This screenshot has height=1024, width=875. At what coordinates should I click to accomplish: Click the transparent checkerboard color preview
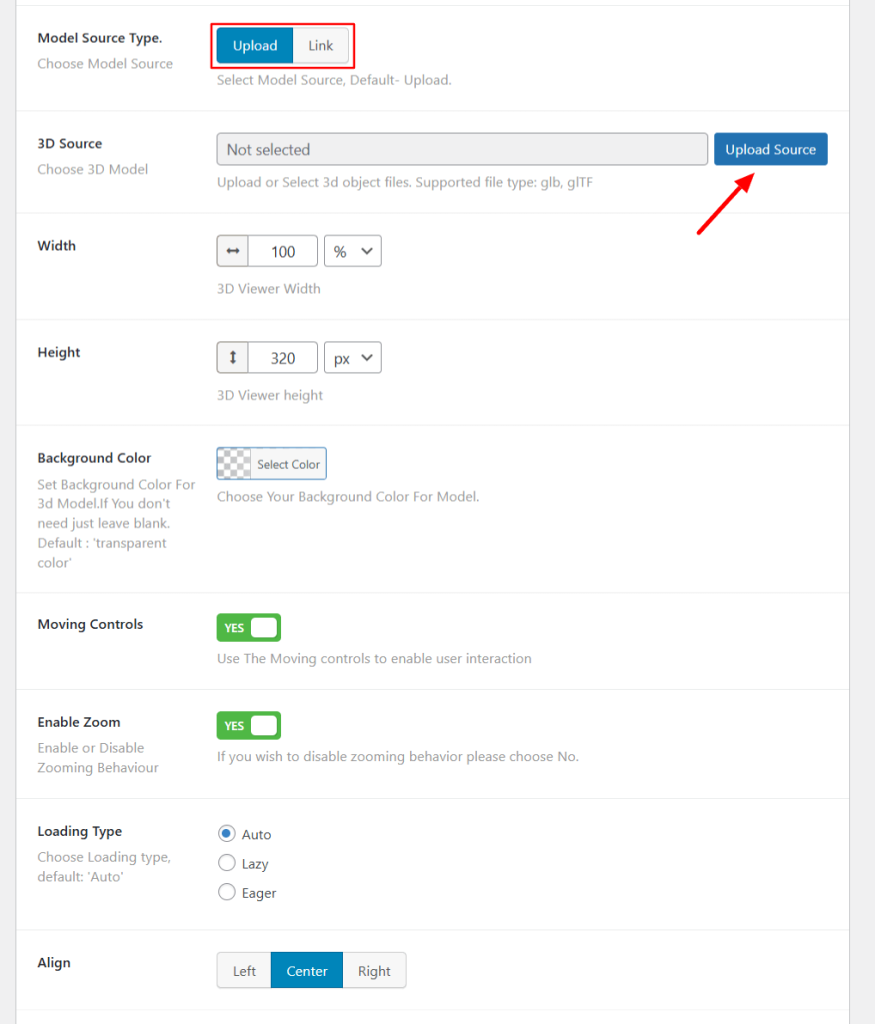tap(234, 463)
